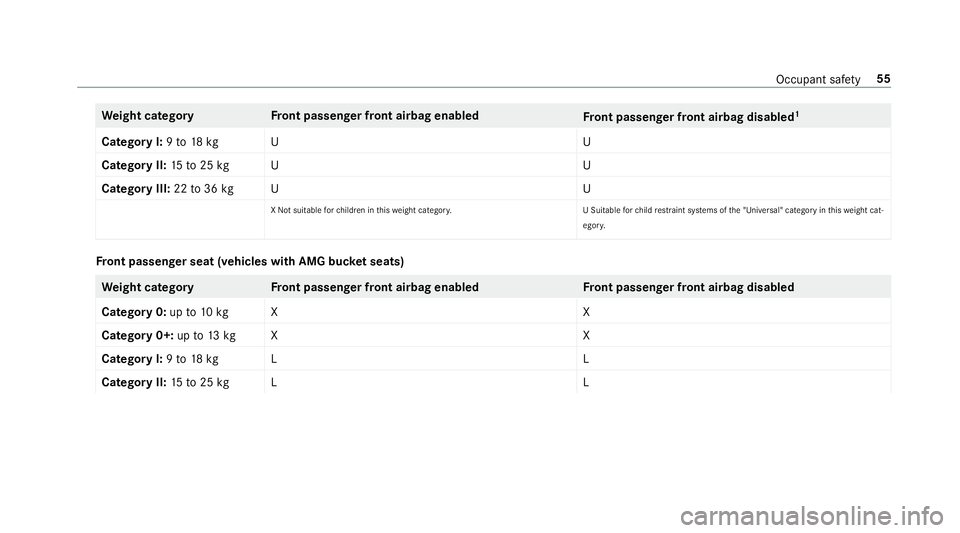Viewport: 960px width, 533px height.
Task: Click the X Not suitable legend note
Action: coord(361,211)
